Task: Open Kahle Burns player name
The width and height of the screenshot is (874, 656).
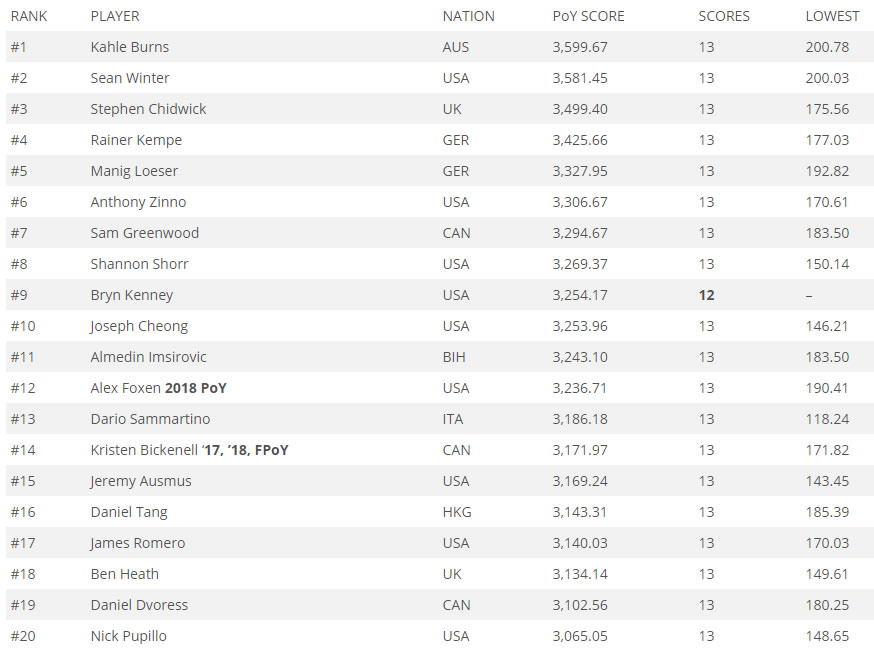Action: click(130, 47)
